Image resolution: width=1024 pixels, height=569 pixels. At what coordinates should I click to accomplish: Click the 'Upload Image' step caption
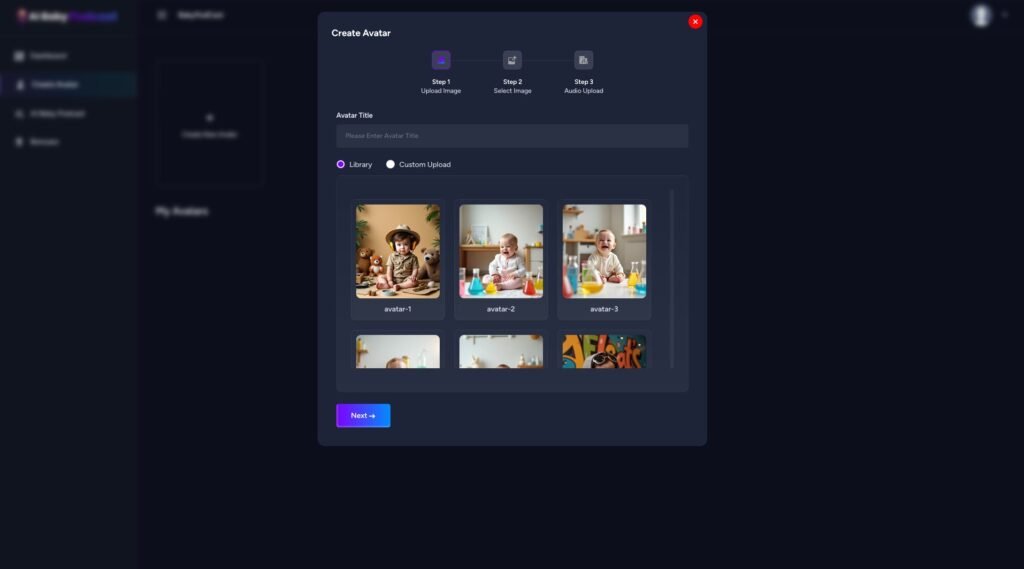(441, 91)
